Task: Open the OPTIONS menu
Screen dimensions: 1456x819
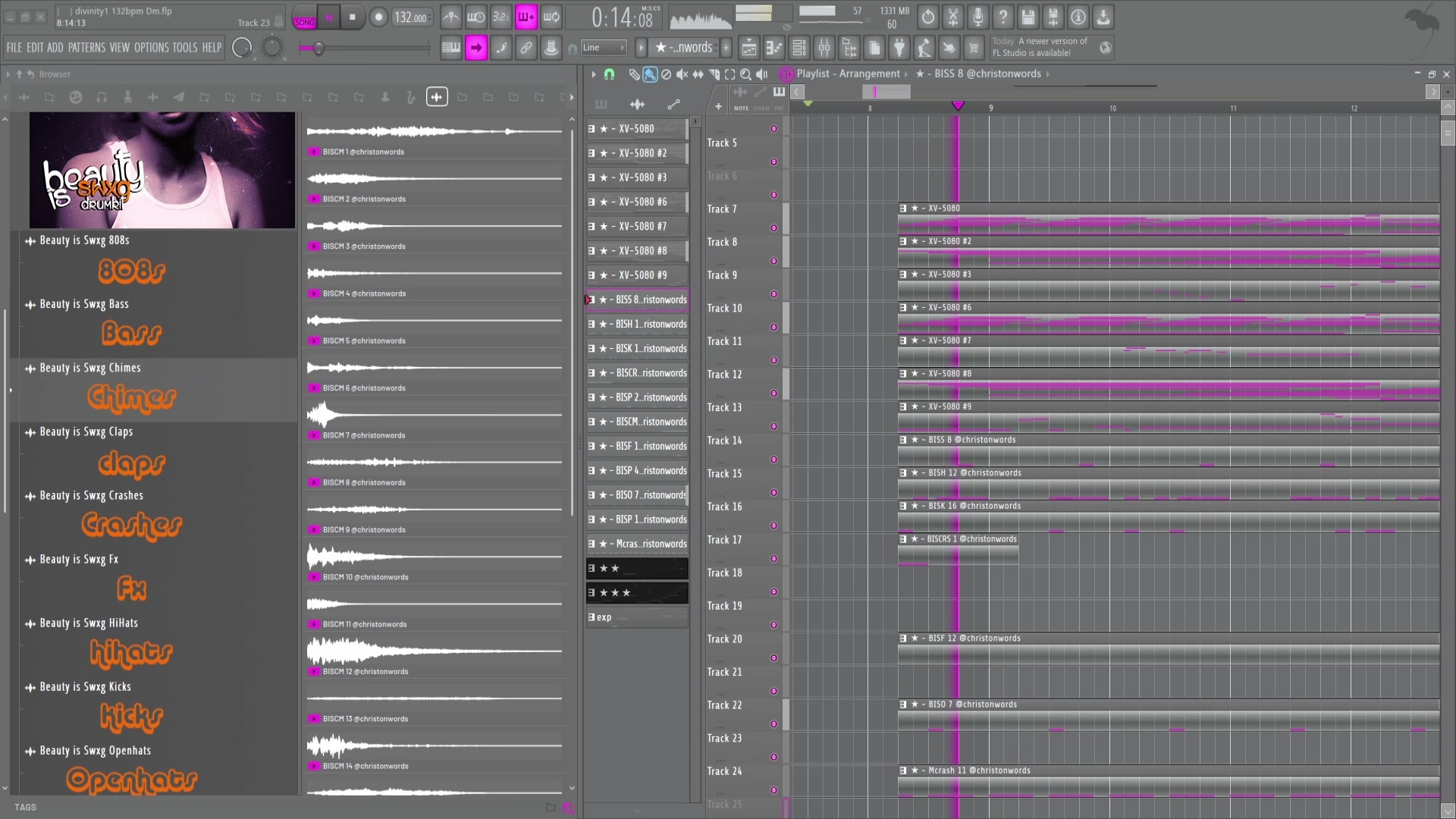Action: (x=152, y=48)
